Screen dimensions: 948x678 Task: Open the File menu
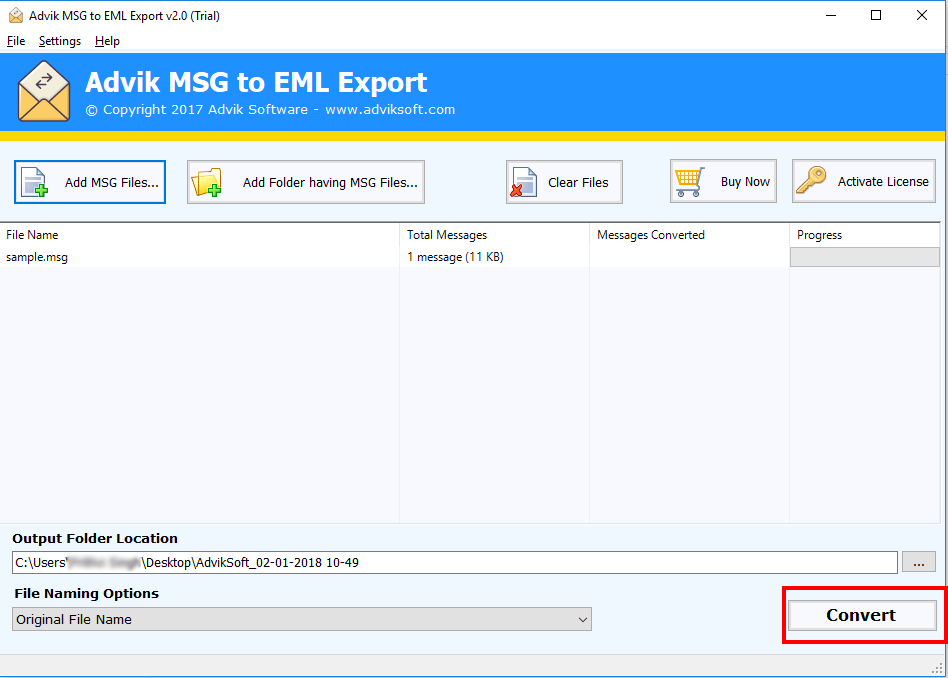(16, 41)
